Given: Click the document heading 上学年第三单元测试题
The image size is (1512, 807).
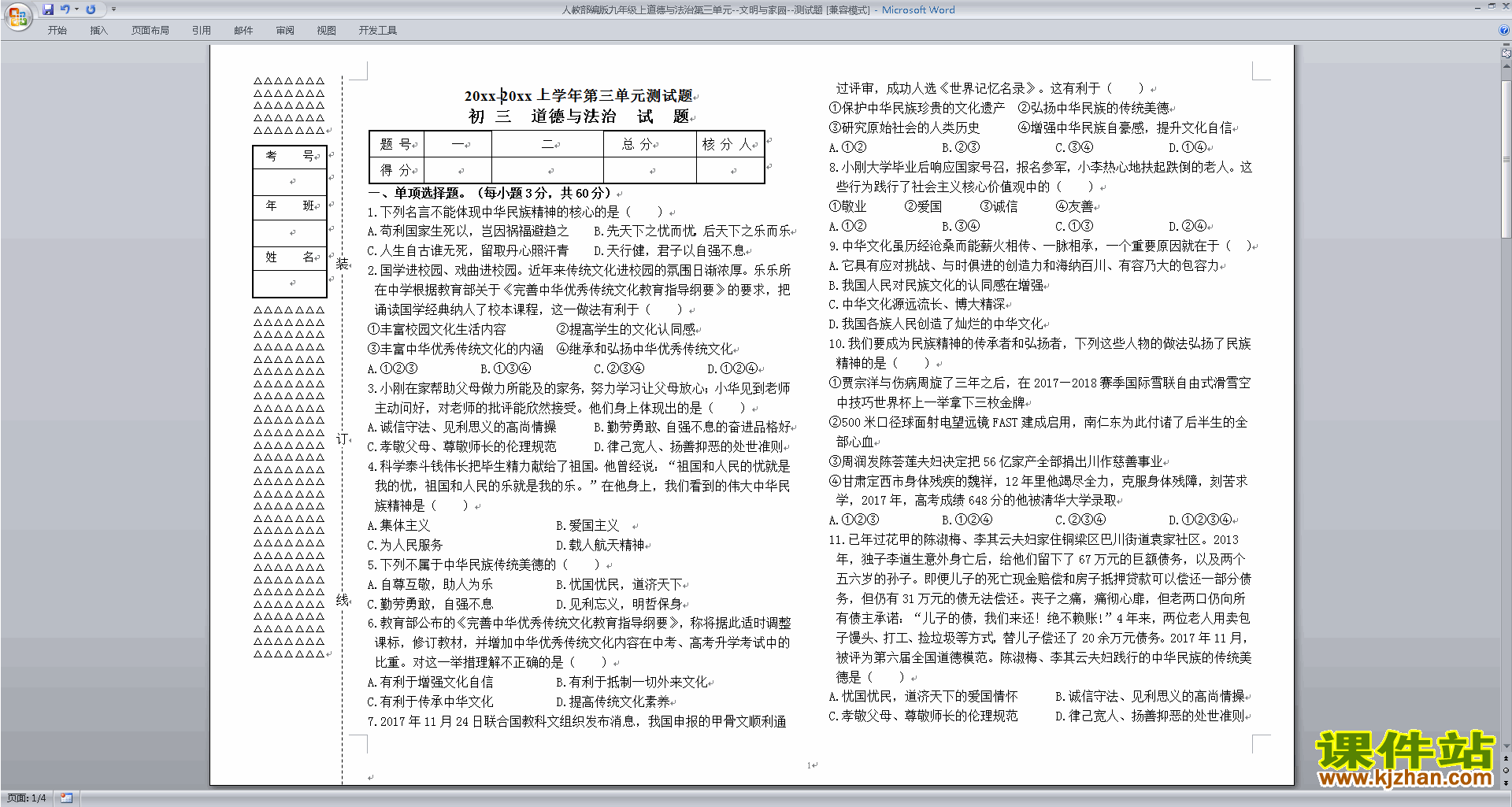Looking at the screenshot, I should click(615, 95).
